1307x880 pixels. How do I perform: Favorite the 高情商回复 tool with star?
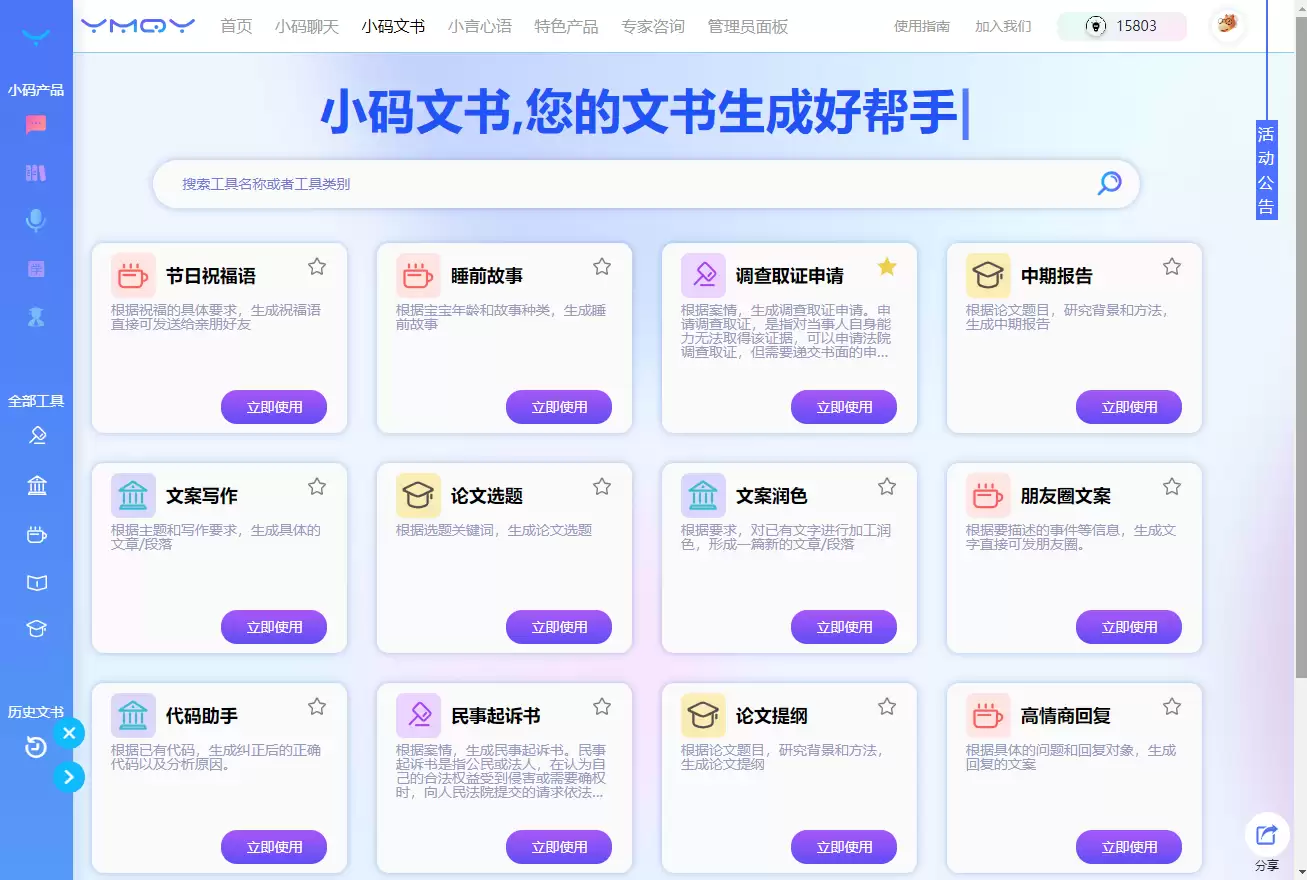1172,706
